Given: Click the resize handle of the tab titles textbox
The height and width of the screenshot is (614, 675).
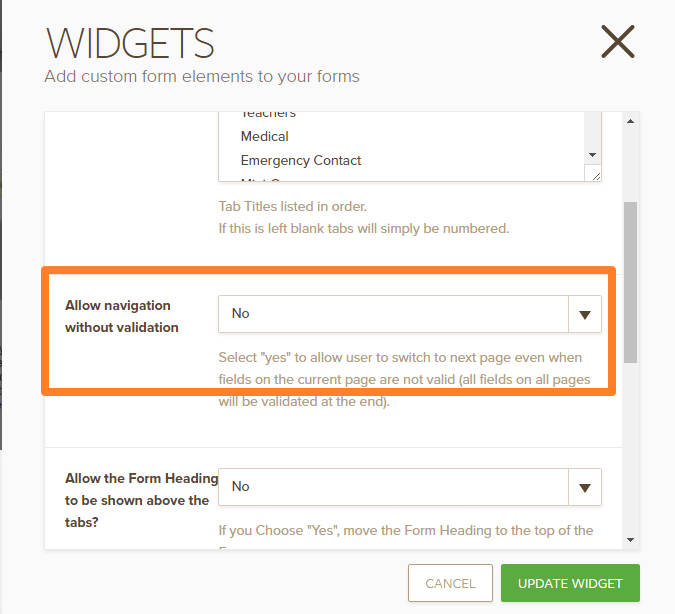Looking at the screenshot, I should [596, 176].
